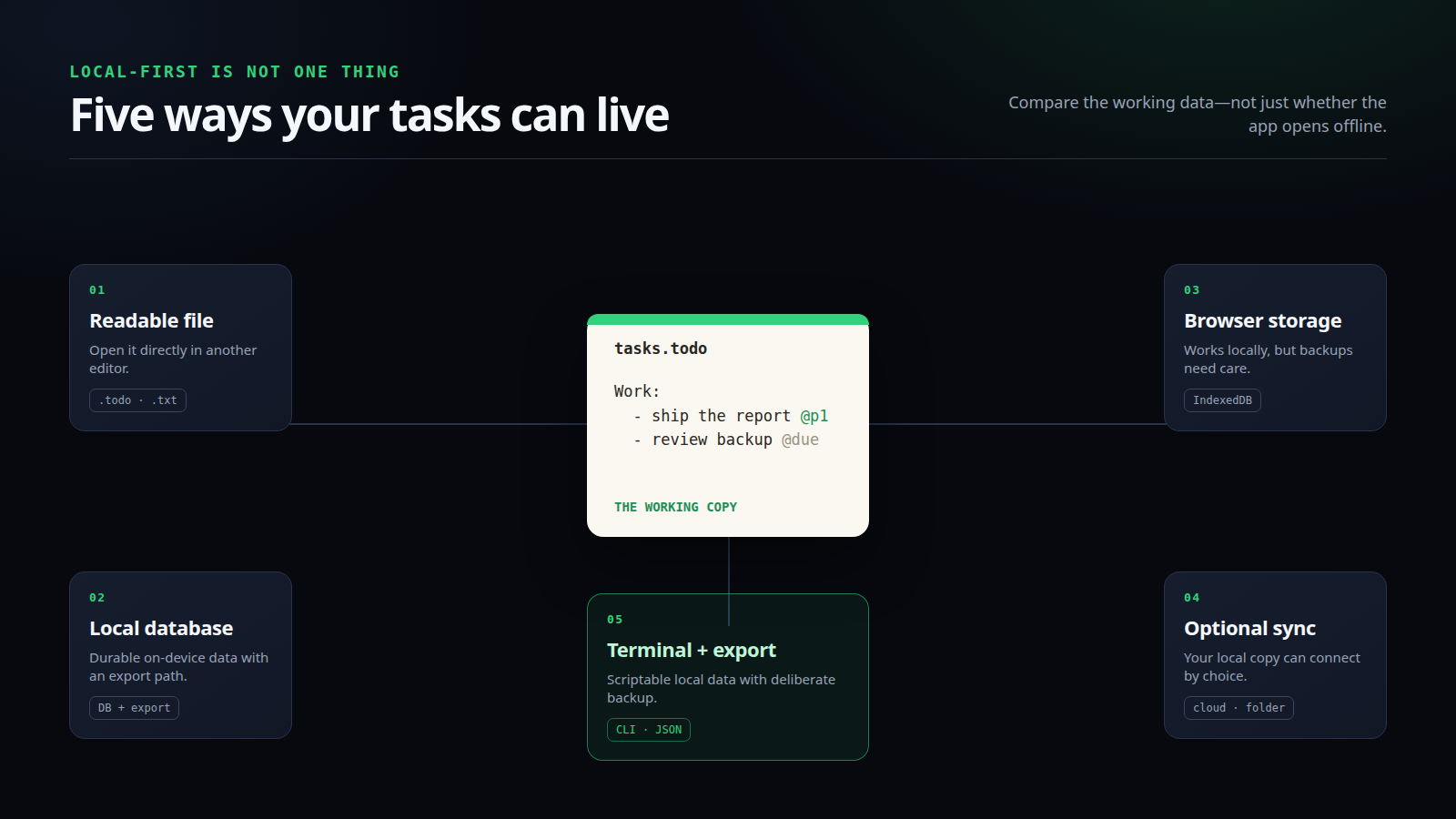Click the 'LOCAL-FIRST IS NOT ONE THING' eyebrow
The image size is (1456, 819).
click(235, 72)
